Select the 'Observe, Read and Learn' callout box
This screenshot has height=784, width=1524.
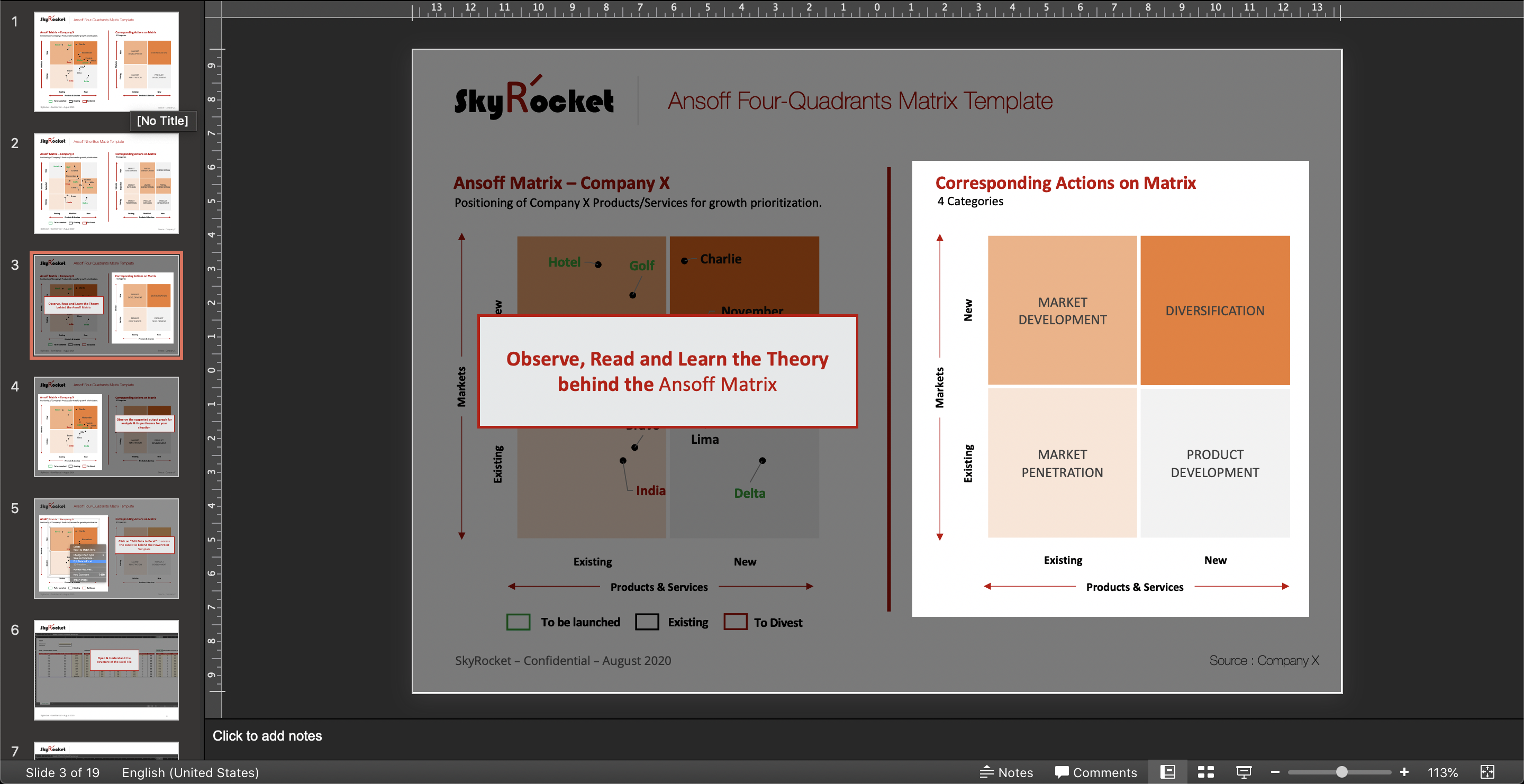pos(667,371)
